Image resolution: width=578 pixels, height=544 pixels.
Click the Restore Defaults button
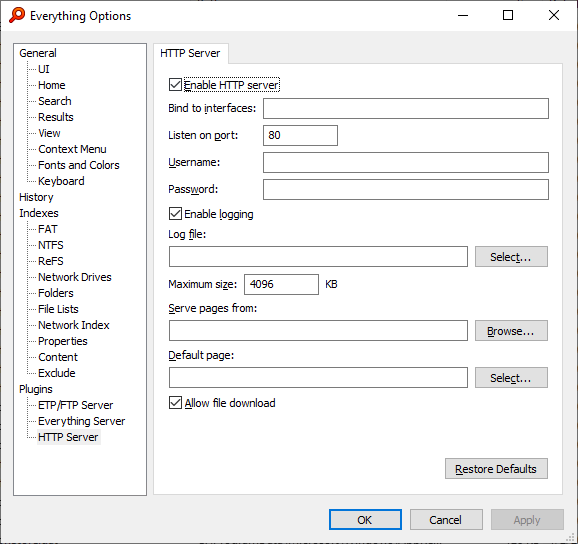pyautogui.click(x=496, y=469)
